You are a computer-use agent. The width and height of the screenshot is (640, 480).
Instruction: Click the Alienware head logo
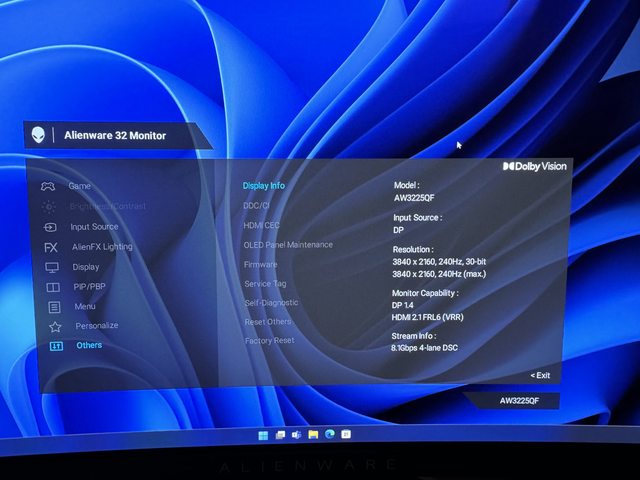click(x=38, y=135)
